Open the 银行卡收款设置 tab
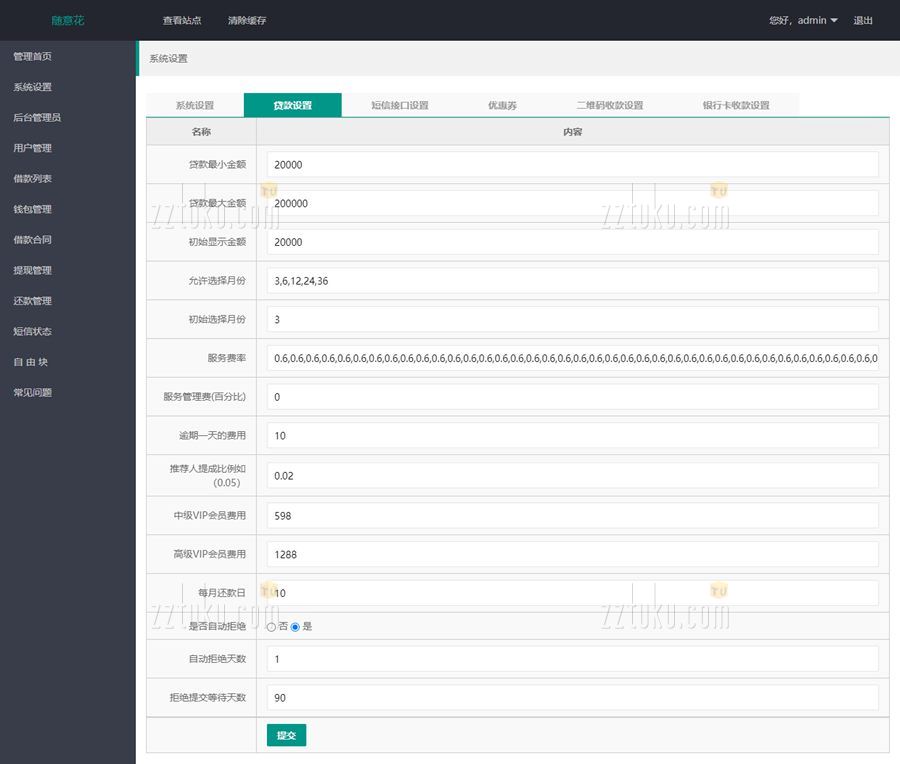Viewport: 900px width, 764px height. pyautogui.click(x=735, y=105)
